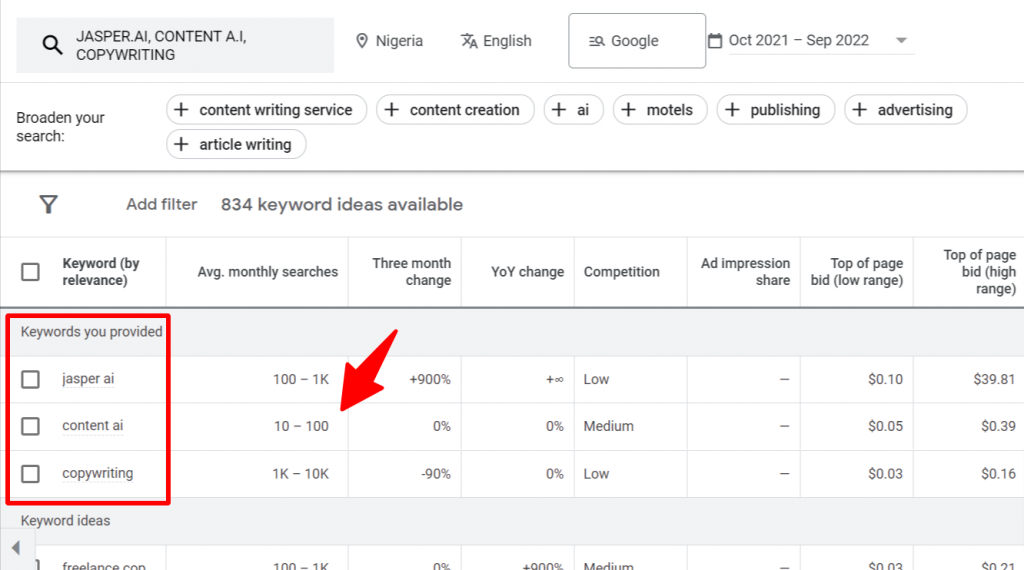Click the '$0.39' high range bid
This screenshot has width=1024, height=570.
pos(998,426)
